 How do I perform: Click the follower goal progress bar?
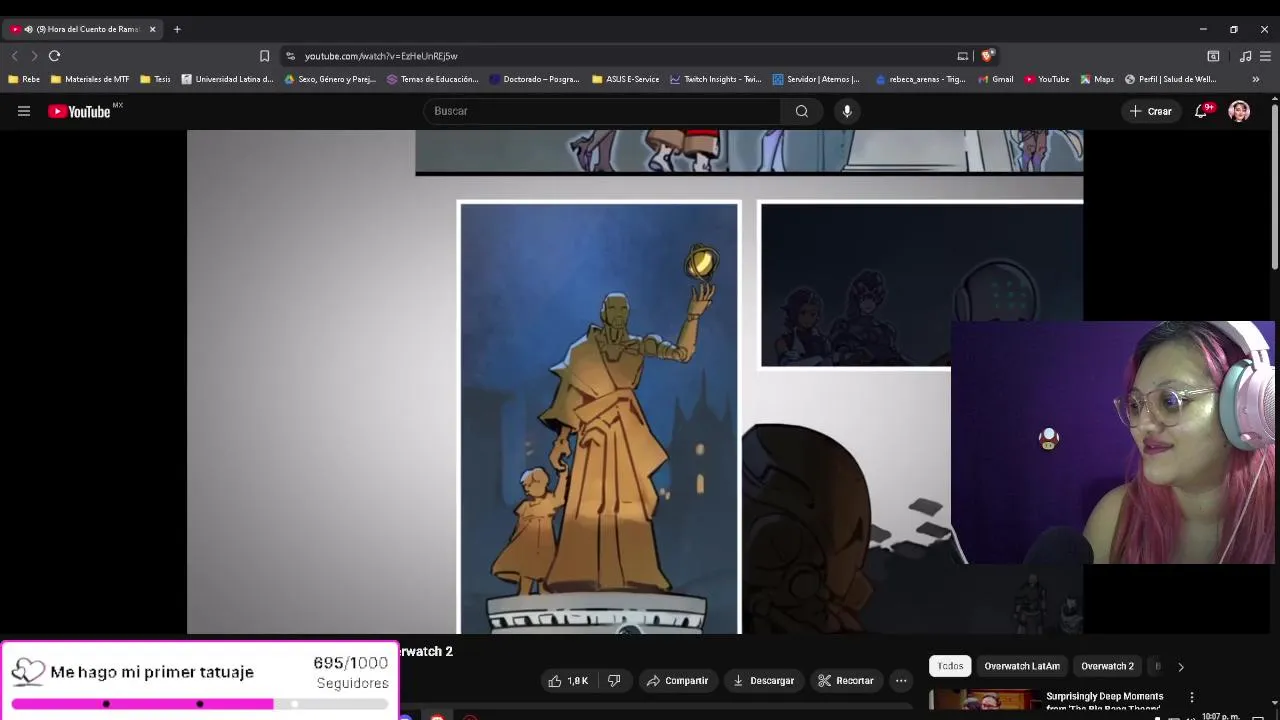[x=200, y=704]
